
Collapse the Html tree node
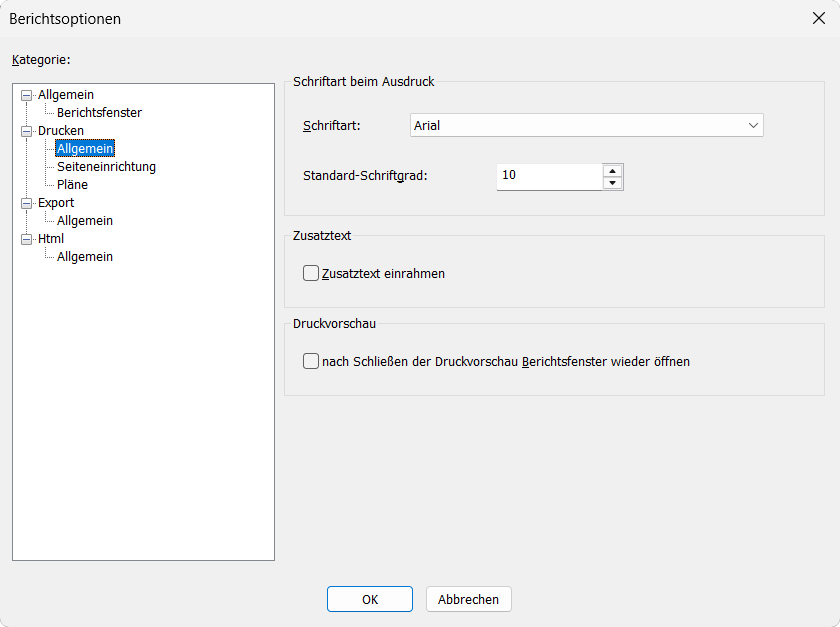click(26, 240)
